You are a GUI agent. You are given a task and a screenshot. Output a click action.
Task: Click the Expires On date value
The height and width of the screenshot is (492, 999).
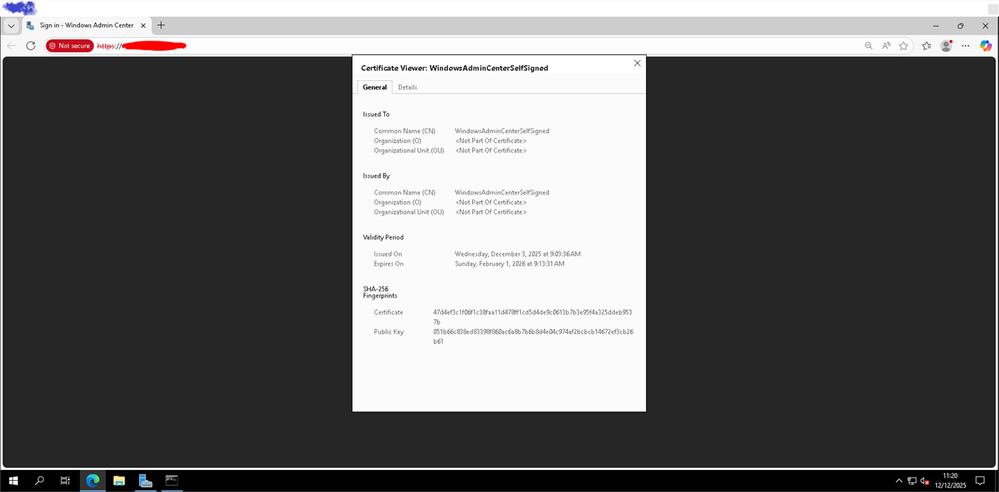(509, 263)
